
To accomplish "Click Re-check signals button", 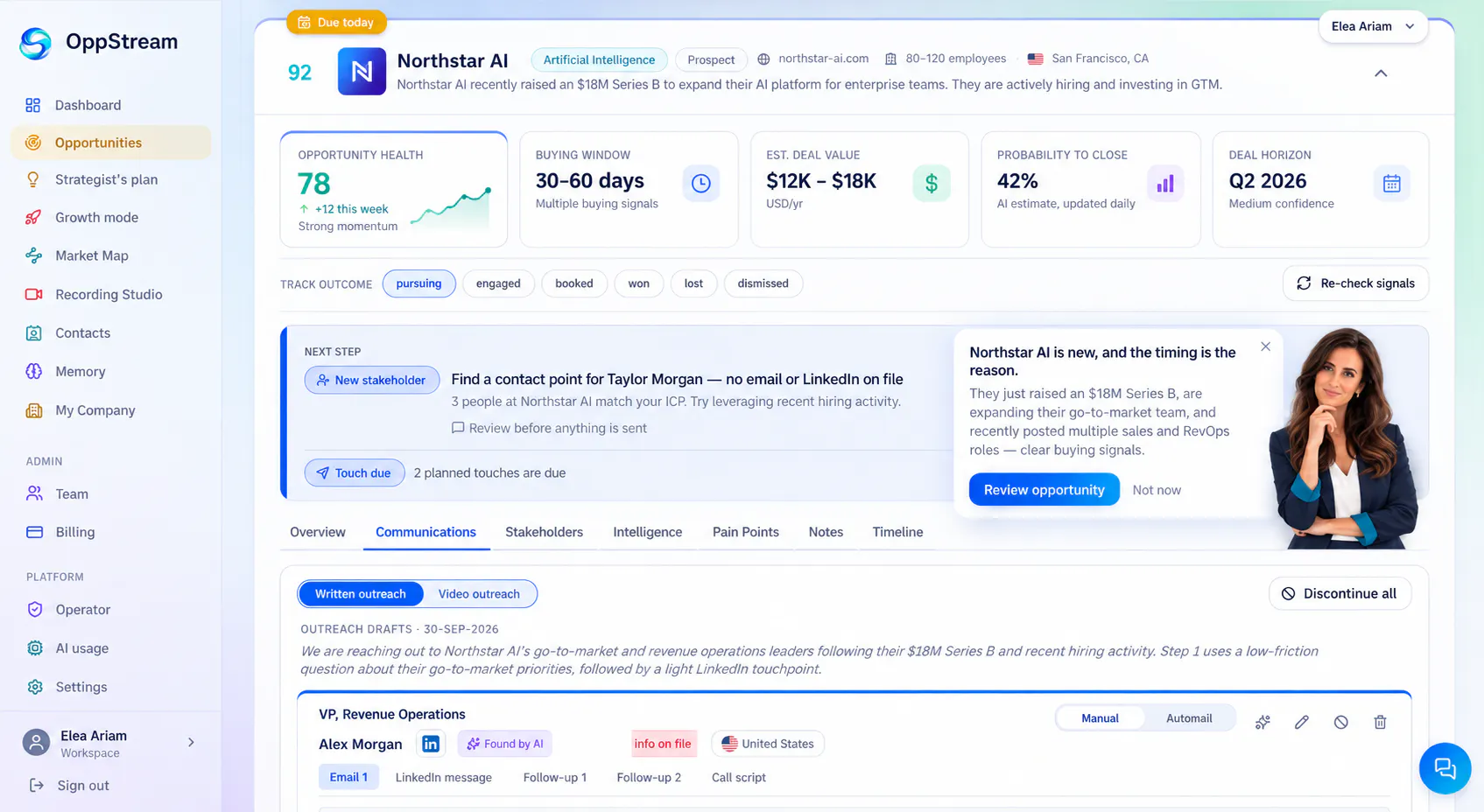I will pyautogui.click(x=1355, y=283).
